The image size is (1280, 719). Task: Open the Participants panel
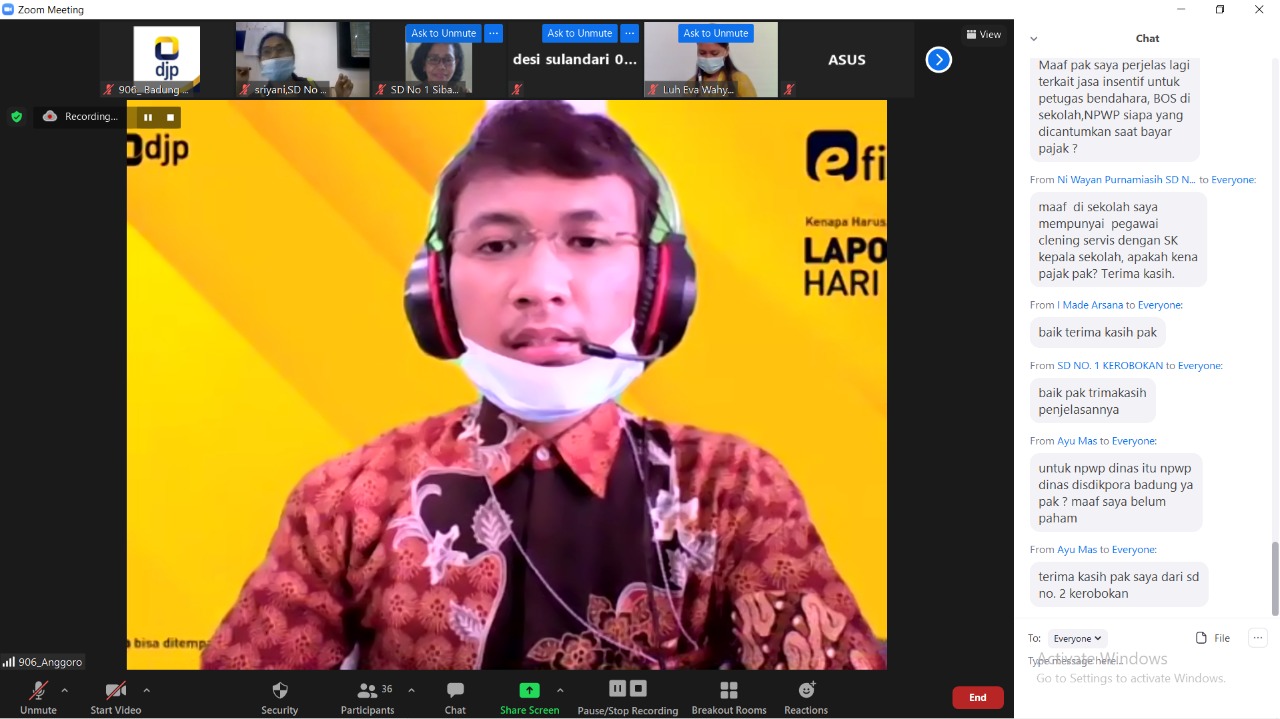(x=367, y=691)
